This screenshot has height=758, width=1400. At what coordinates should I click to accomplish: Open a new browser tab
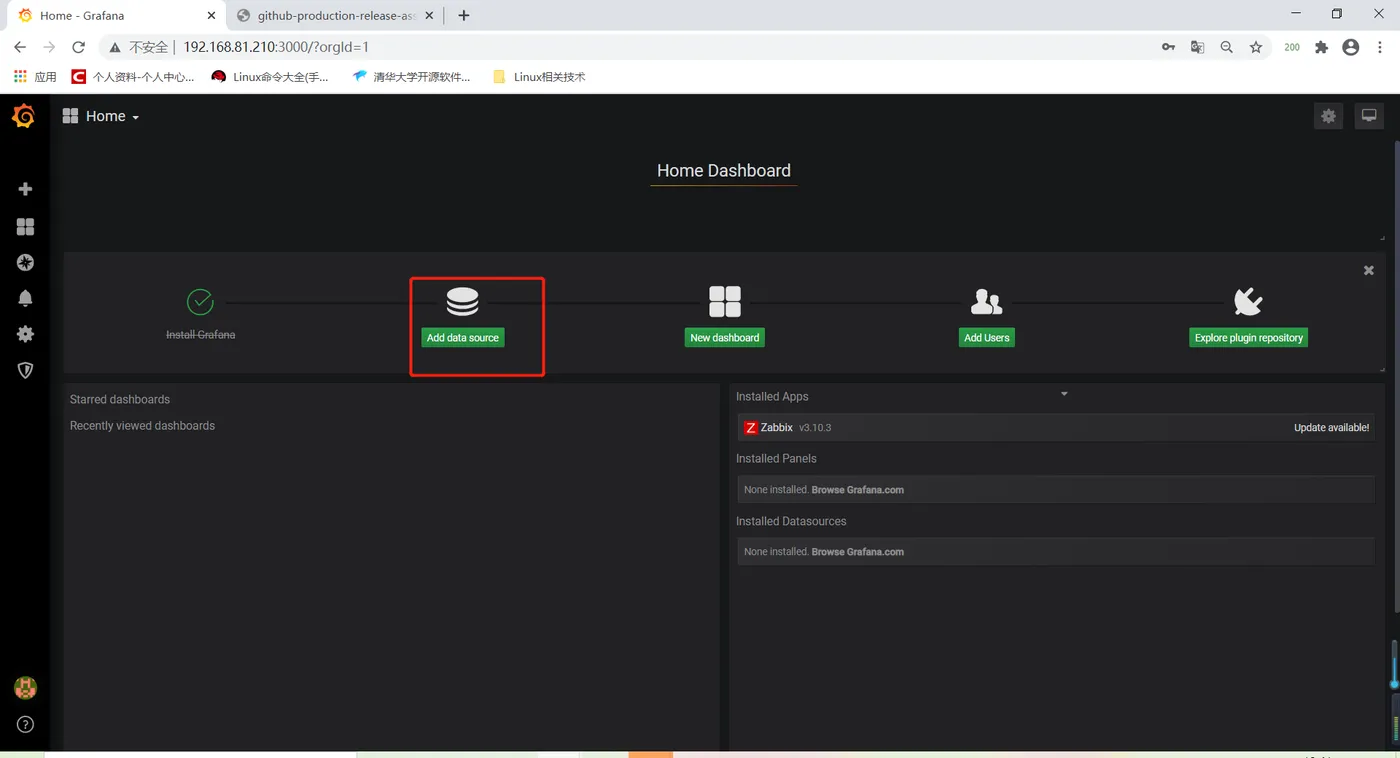click(x=463, y=15)
